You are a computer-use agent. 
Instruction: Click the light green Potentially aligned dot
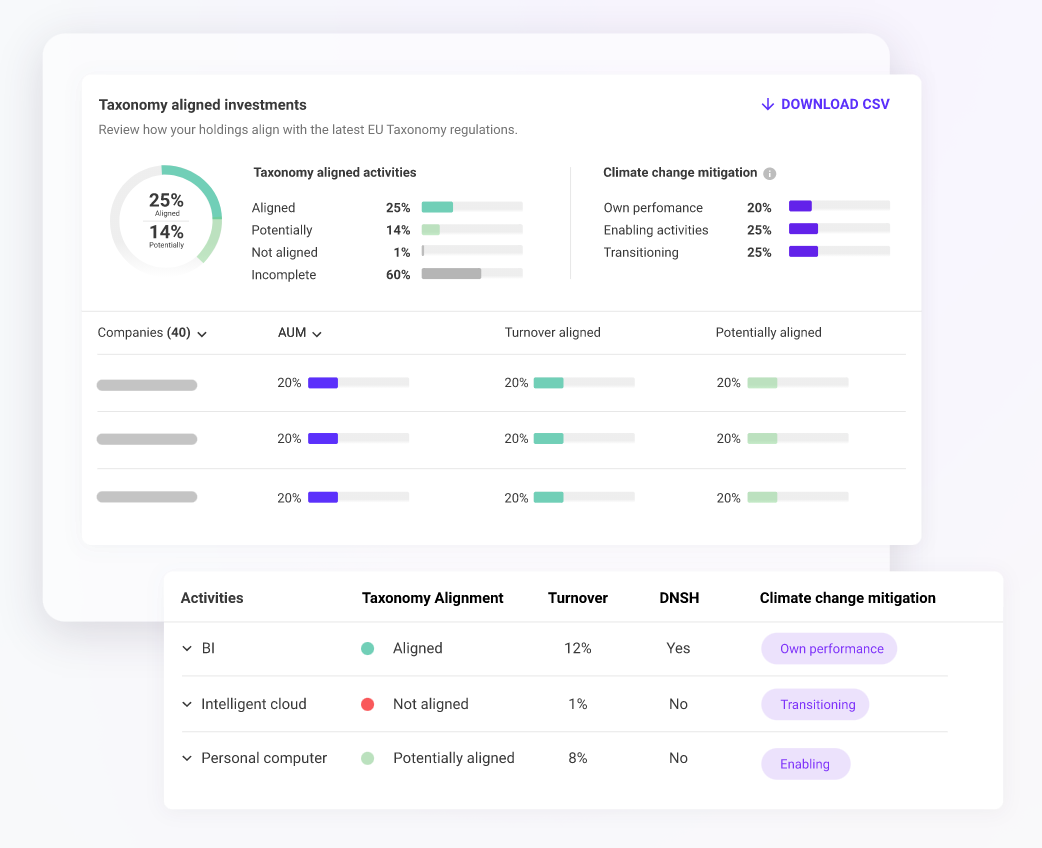click(x=367, y=758)
